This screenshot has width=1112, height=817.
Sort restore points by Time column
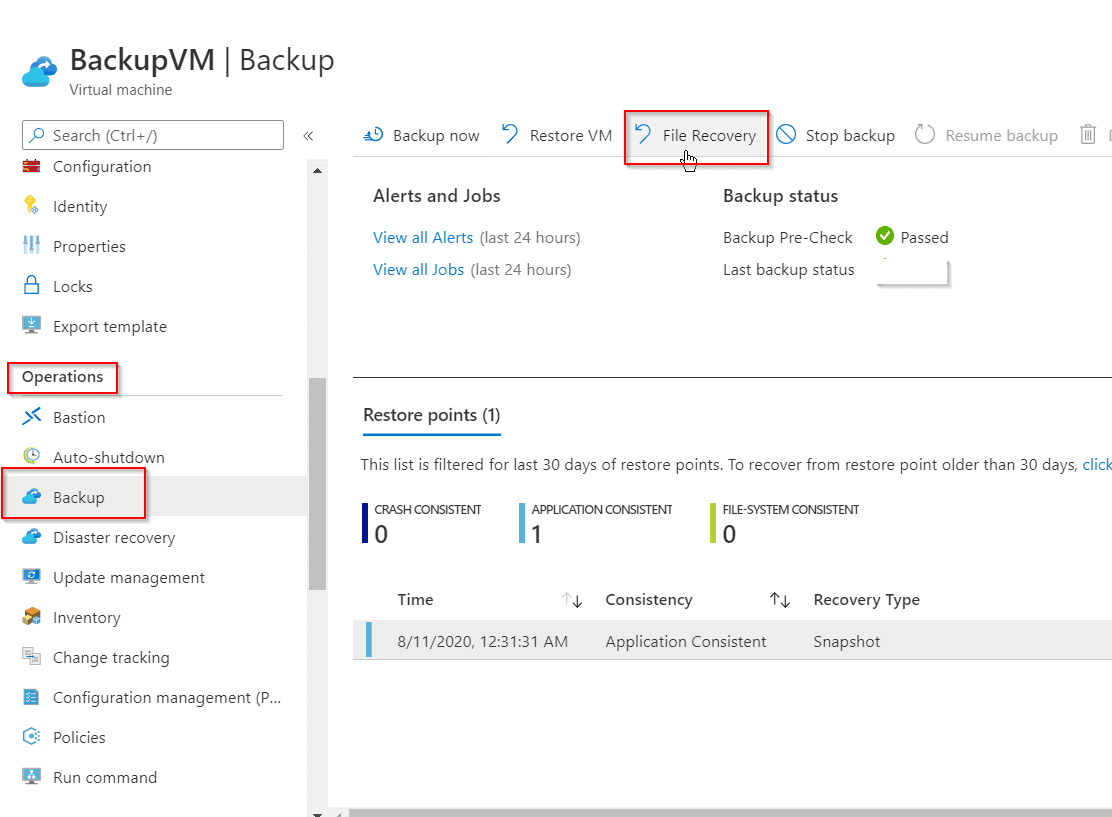click(572, 600)
